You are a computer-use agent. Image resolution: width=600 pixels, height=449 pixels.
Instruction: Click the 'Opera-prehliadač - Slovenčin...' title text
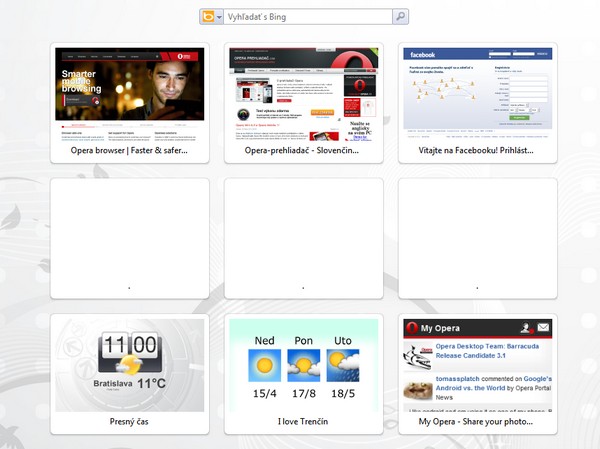tap(302, 150)
